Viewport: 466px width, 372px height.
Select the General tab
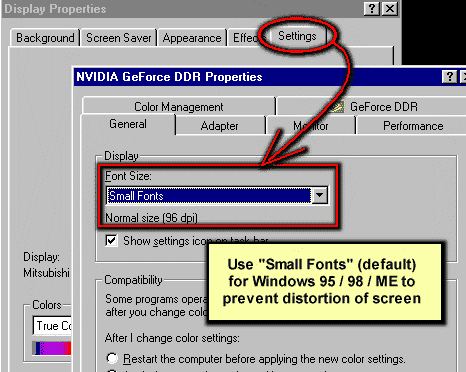pos(128,124)
